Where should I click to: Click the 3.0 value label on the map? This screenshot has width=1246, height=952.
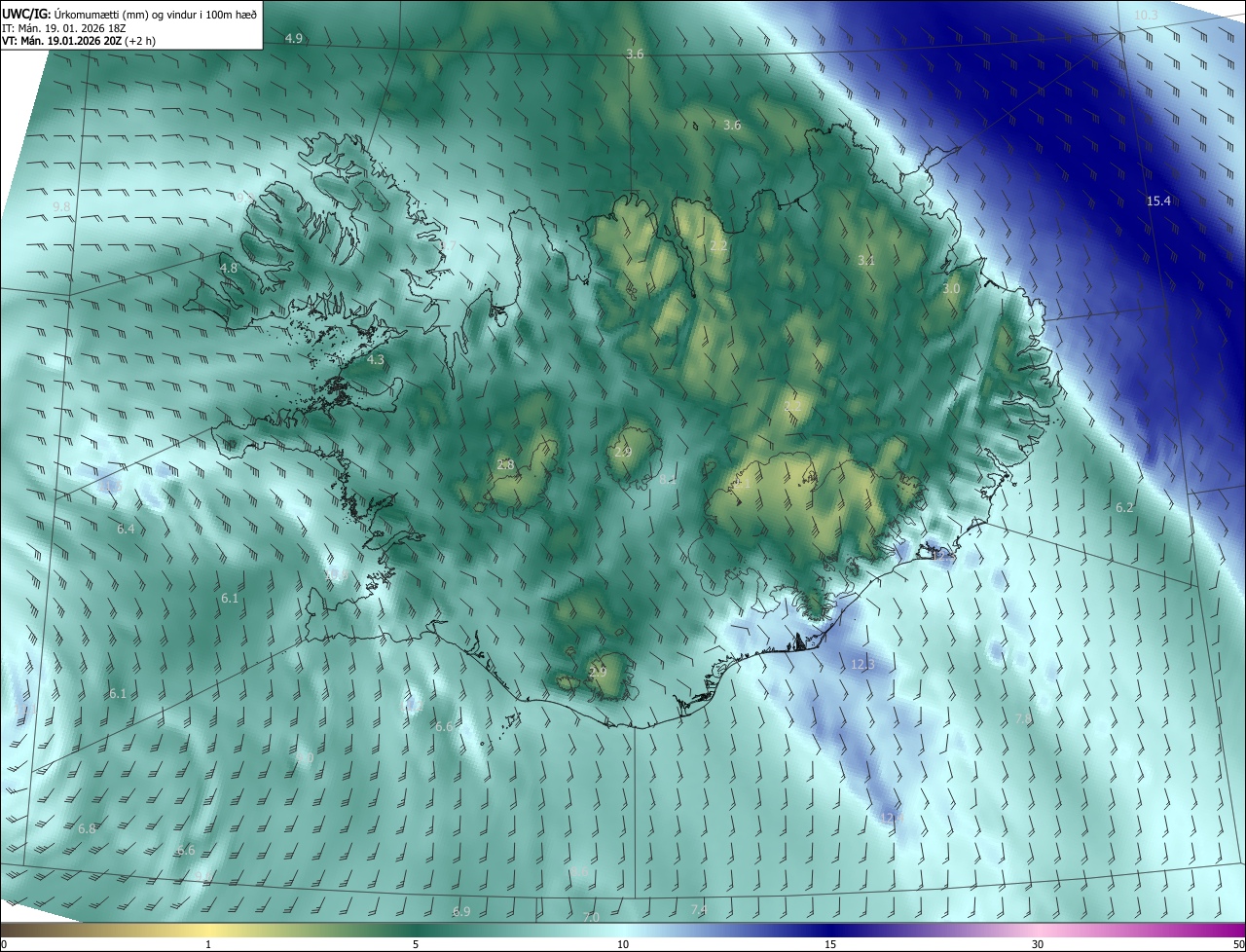click(x=951, y=289)
